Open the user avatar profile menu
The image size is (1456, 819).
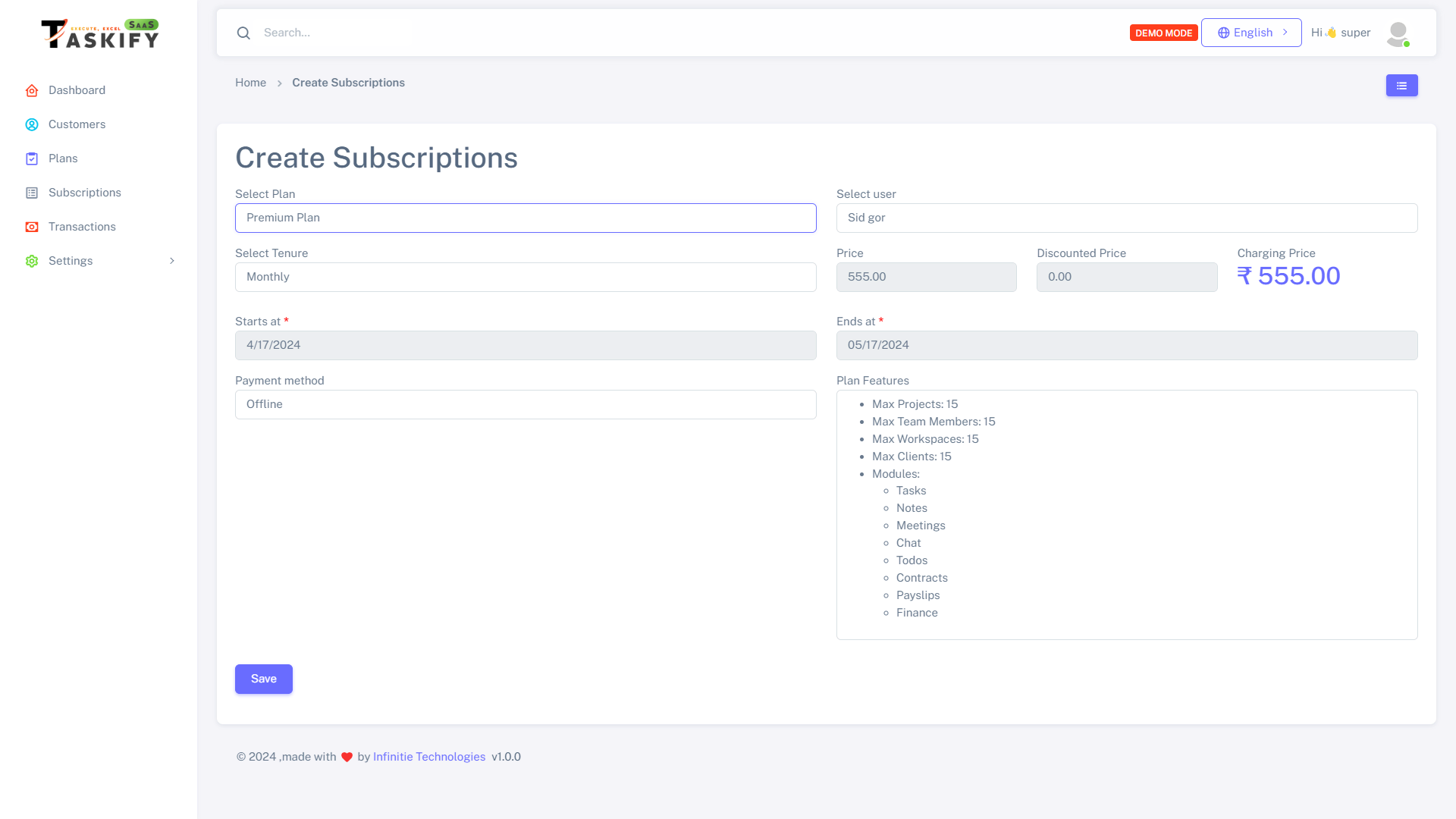(1398, 33)
